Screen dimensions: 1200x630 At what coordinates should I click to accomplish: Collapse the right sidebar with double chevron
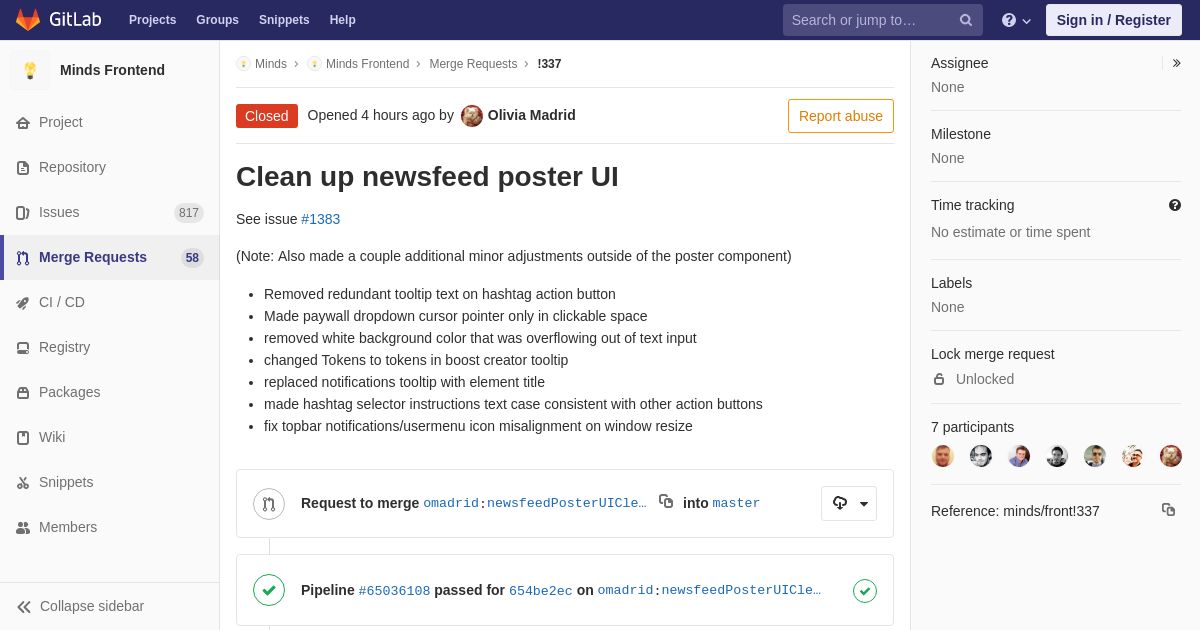click(1176, 63)
